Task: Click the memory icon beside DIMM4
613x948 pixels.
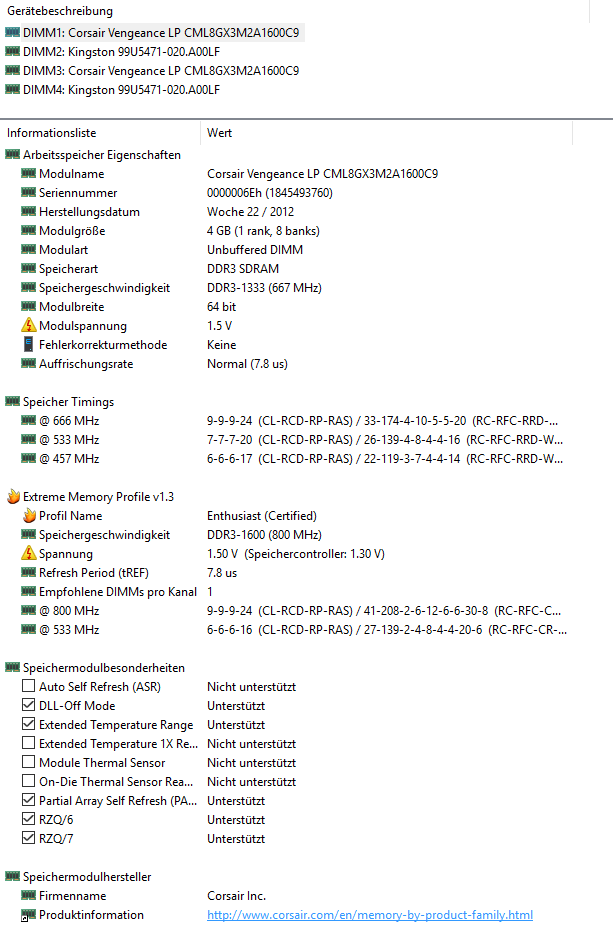Action: tap(12, 89)
